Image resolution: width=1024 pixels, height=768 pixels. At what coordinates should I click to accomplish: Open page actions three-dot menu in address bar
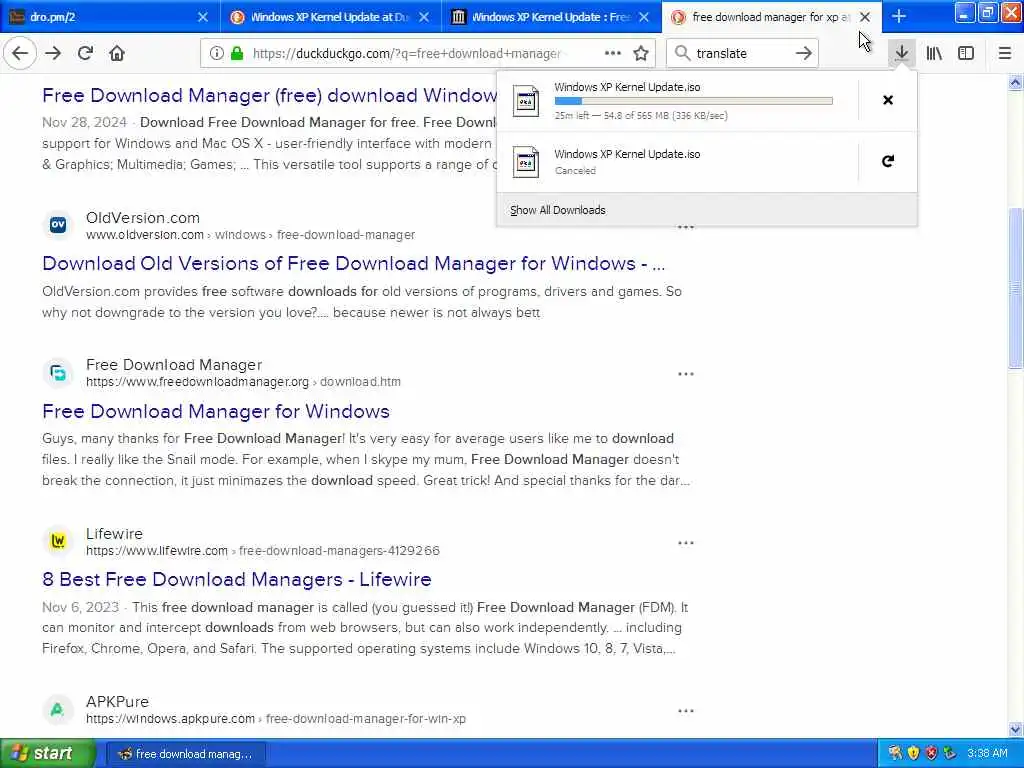613,54
